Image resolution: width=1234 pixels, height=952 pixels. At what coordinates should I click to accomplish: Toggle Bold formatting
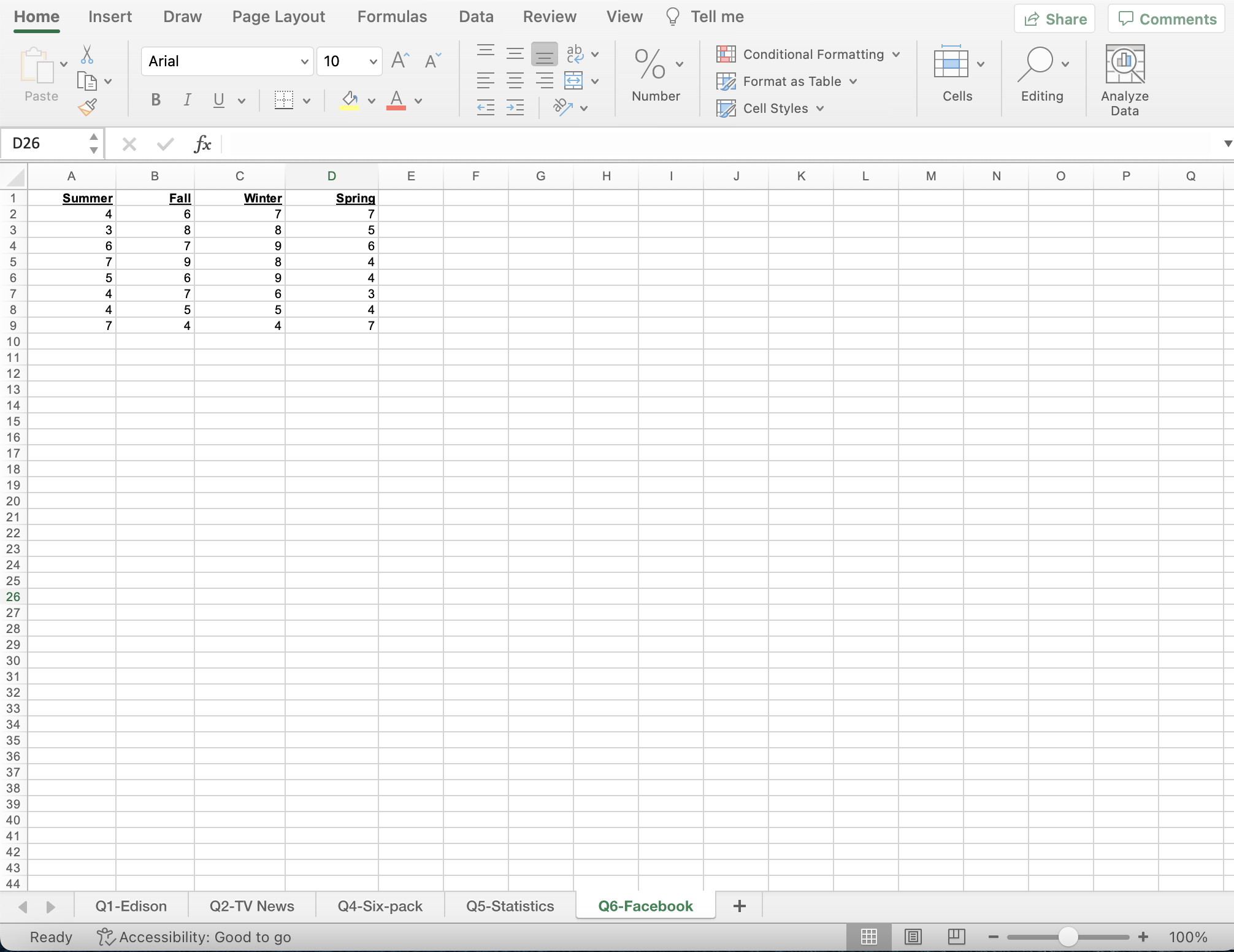click(156, 100)
